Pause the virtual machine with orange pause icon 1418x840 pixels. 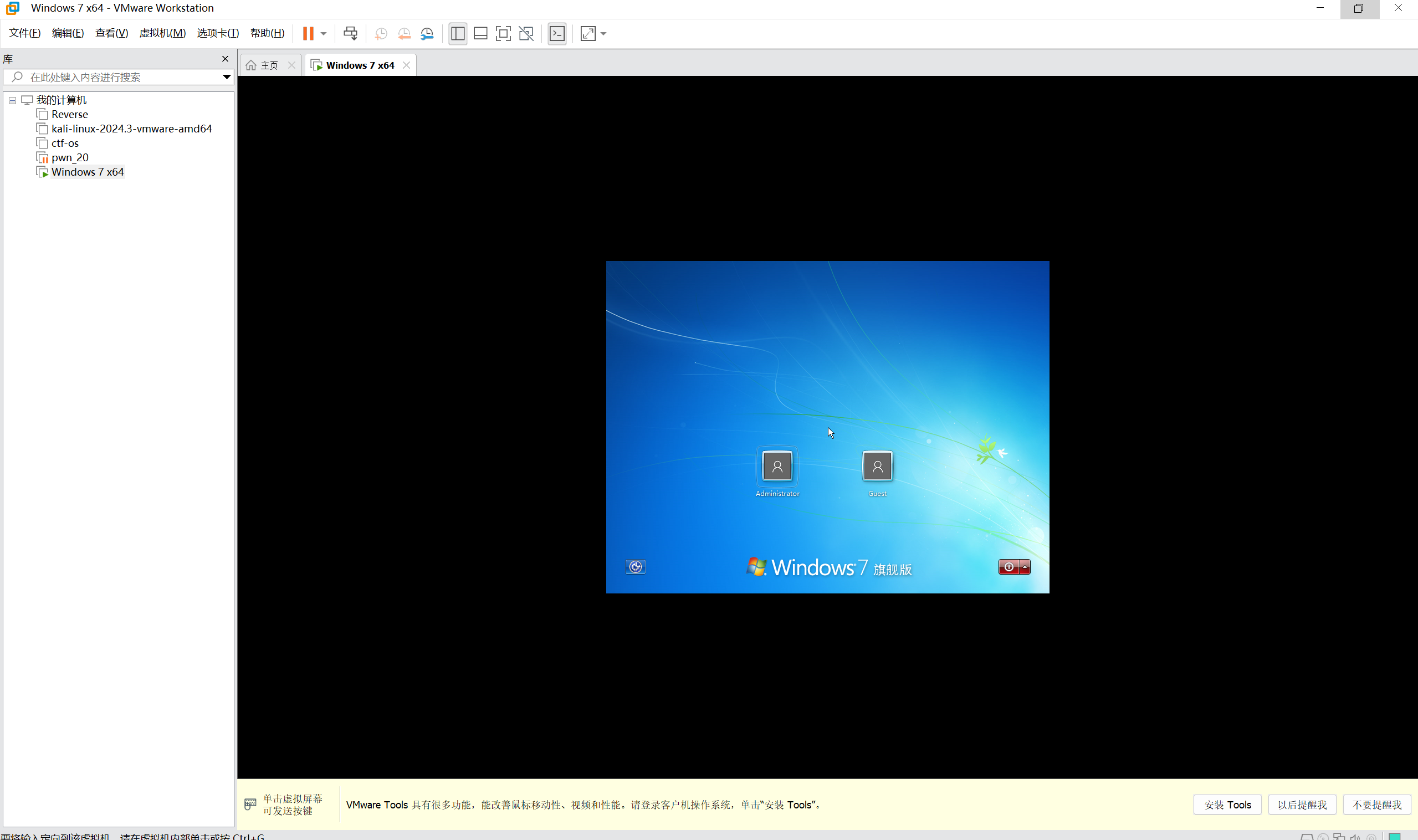(x=308, y=33)
